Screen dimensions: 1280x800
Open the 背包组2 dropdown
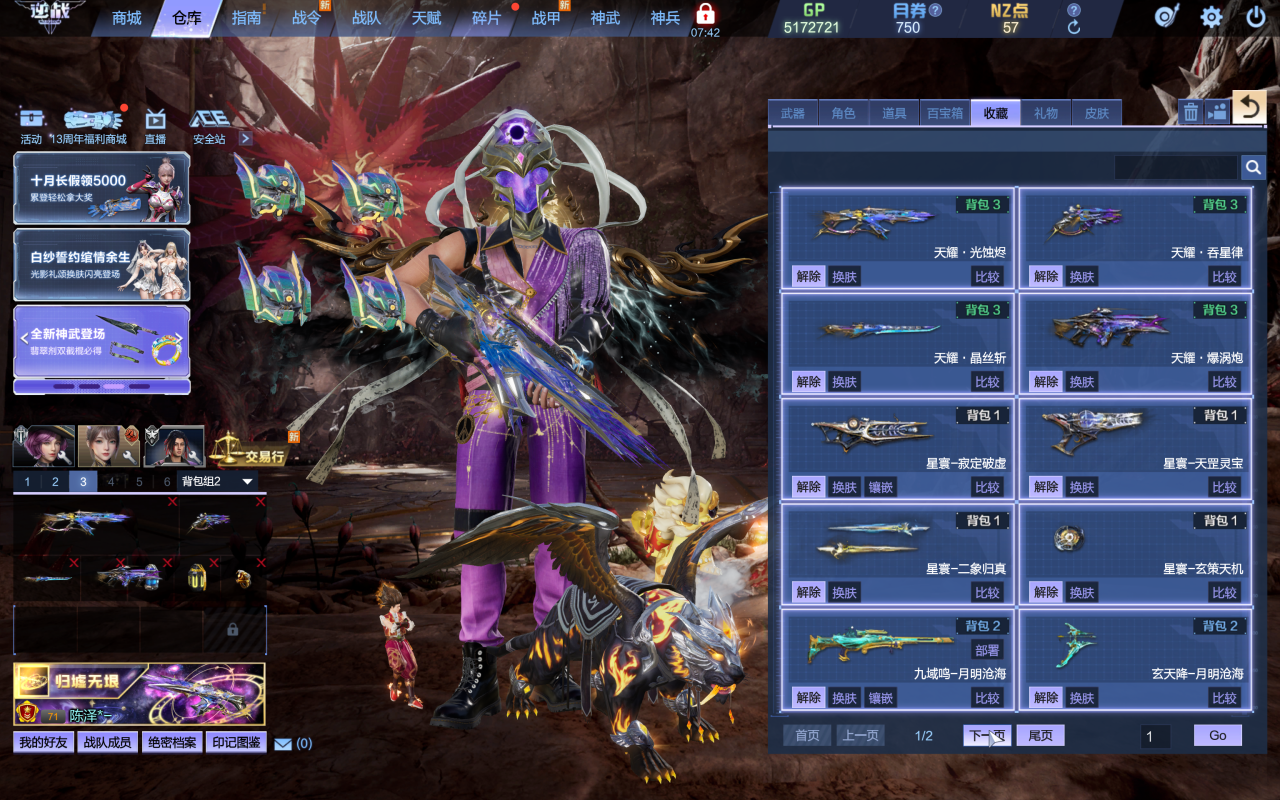217,481
